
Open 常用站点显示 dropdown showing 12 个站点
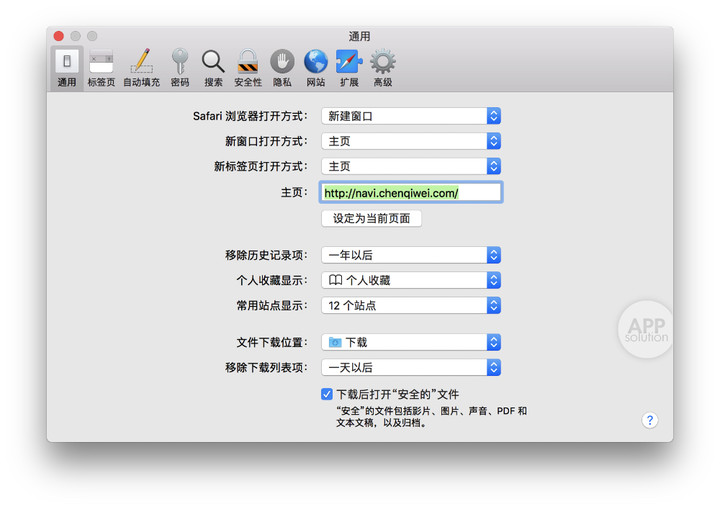411,305
